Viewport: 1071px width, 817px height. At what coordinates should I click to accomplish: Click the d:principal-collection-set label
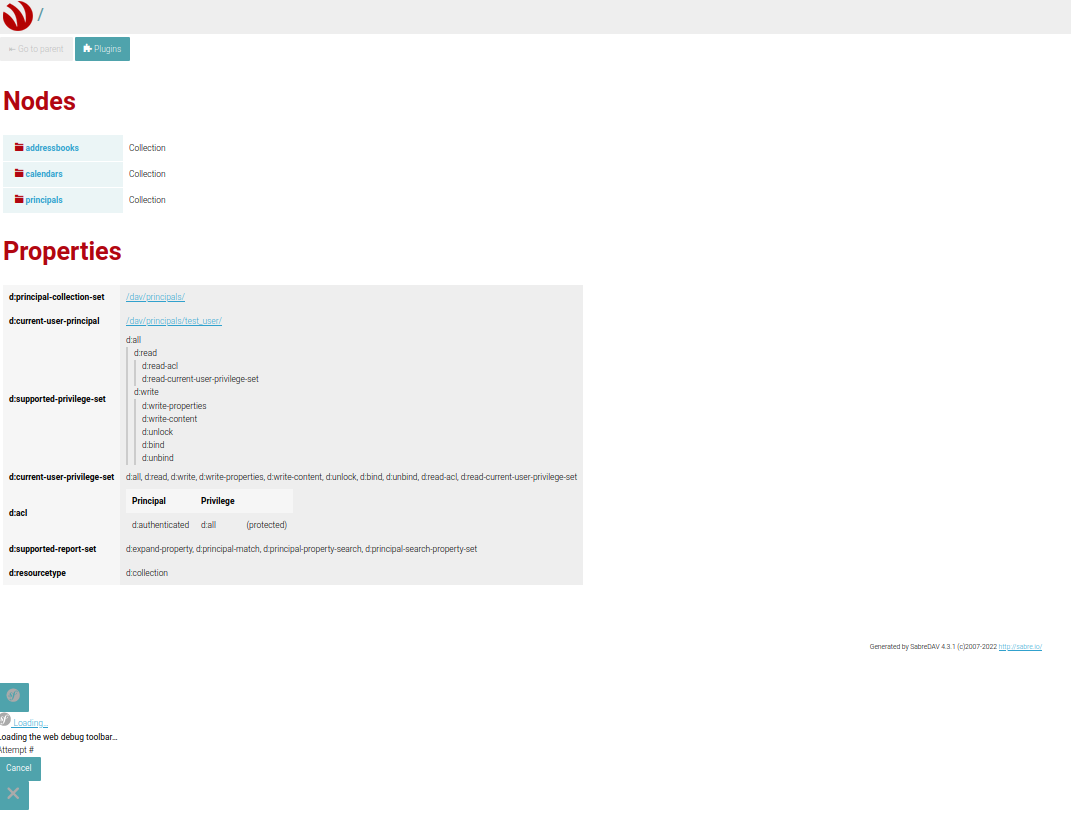click(x=57, y=297)
